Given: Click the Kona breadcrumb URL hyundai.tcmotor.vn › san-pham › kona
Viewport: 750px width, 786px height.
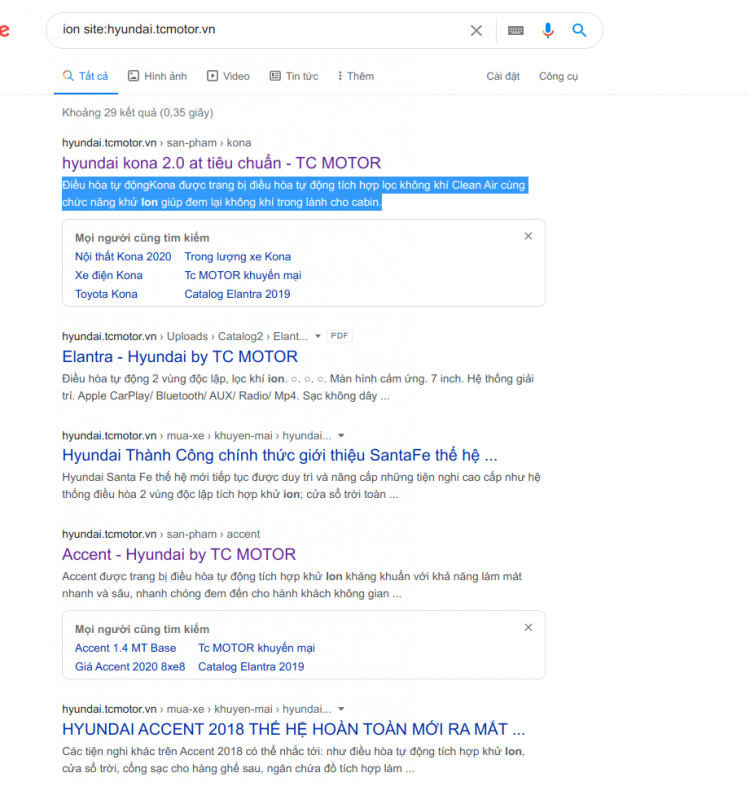Looking at the screenshot, I should (x=156, y=143).
